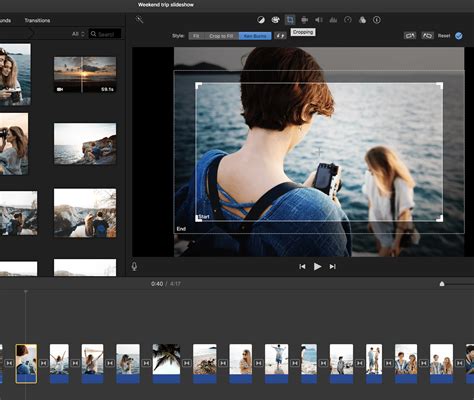Open noise reduction and equalizer tool
474x400 pixels.
[333, 20]
